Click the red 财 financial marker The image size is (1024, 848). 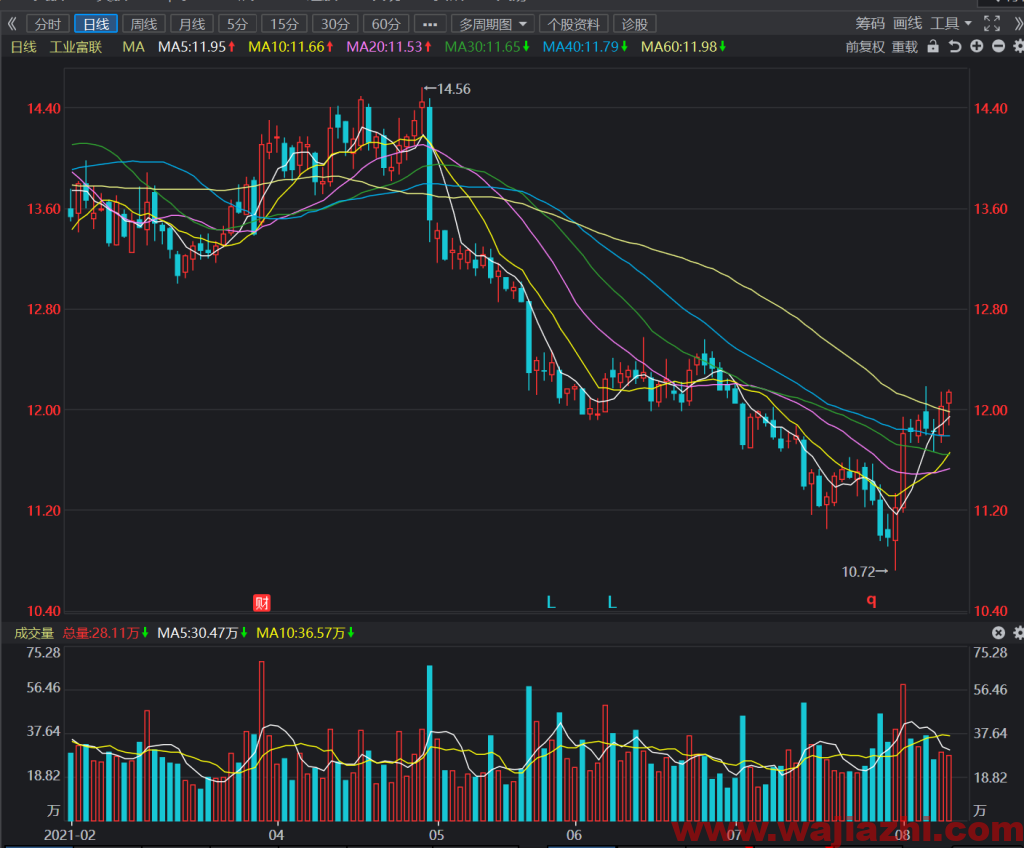point(262,602)
